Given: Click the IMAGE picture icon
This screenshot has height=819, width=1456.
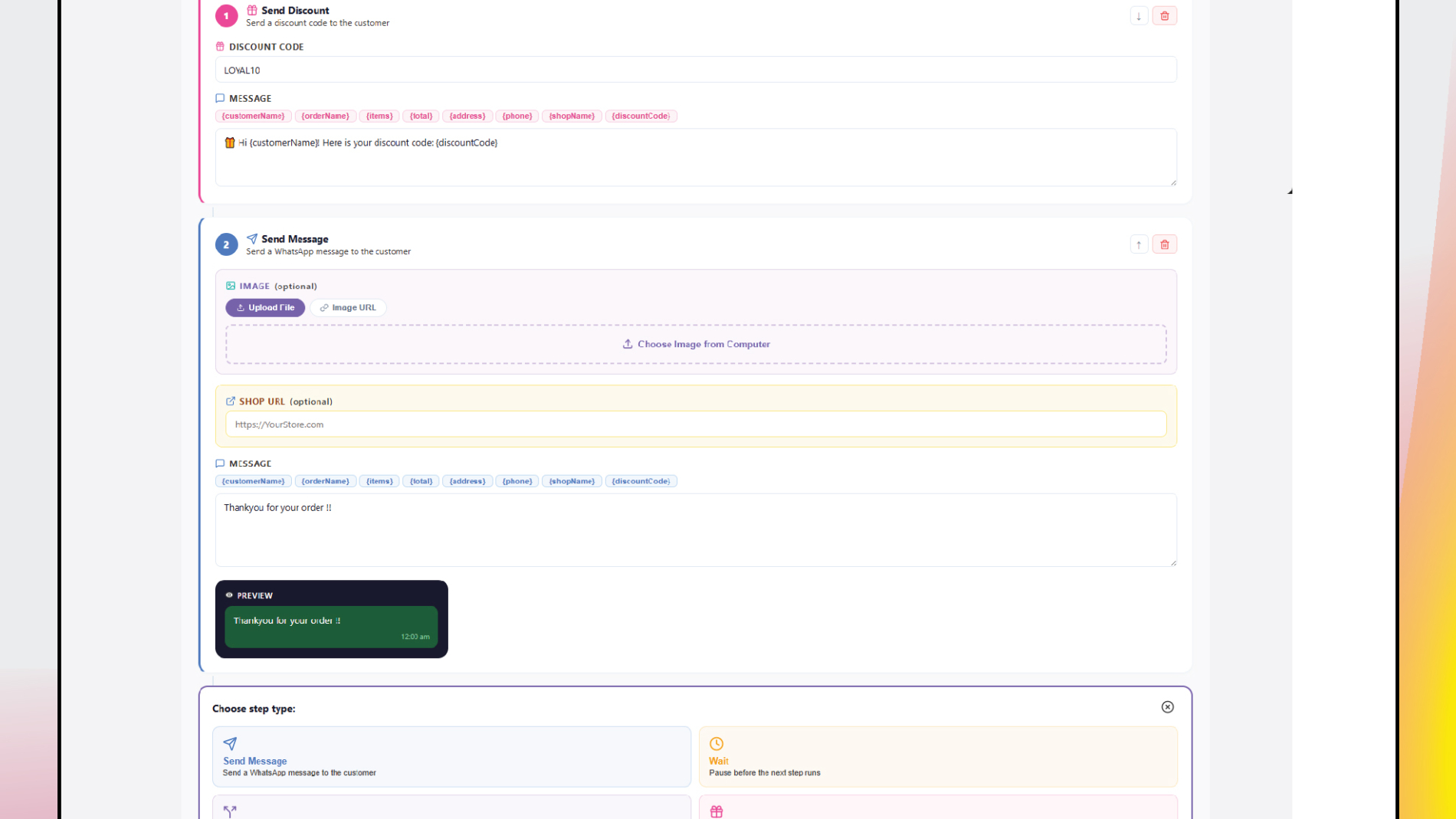Looking at the screenshot, I should [x=231, y=286].
